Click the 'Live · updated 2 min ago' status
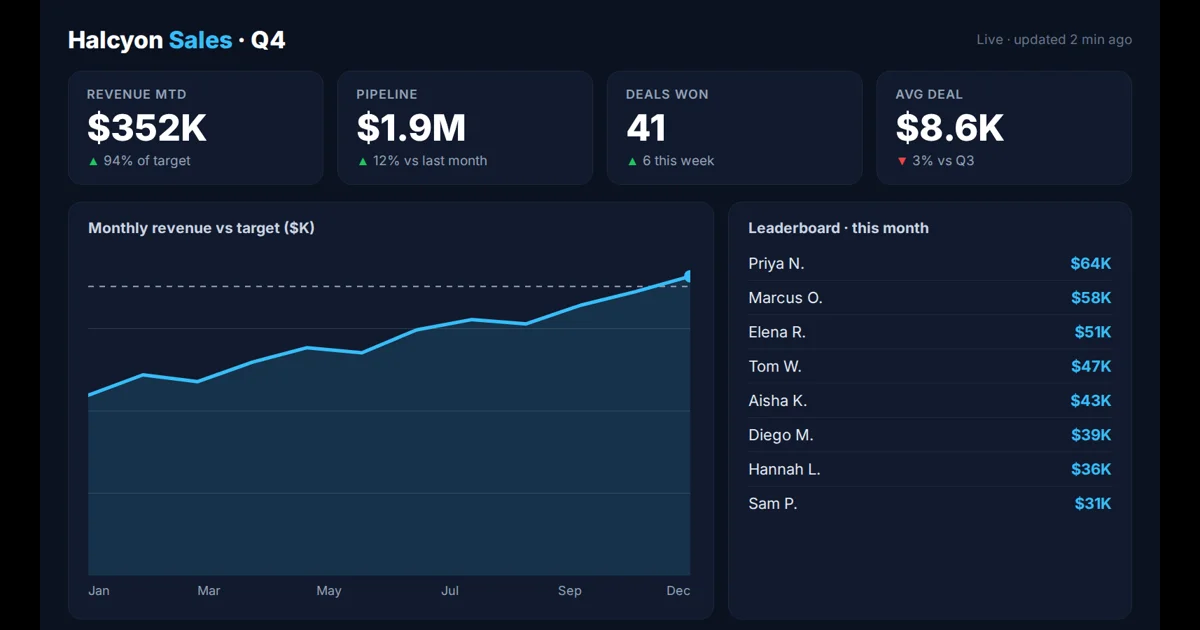This screenshot has width=1200, height=630. pos(1054,40)
